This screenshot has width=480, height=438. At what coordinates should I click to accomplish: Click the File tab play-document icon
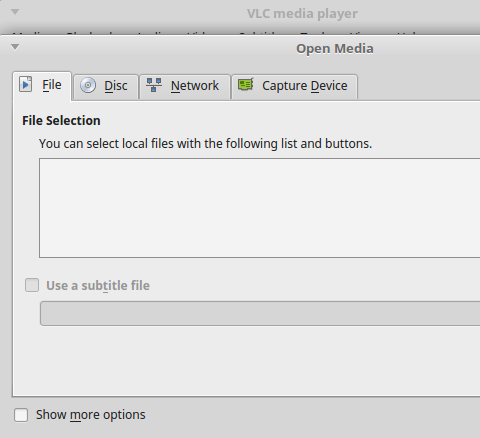click(x=26, y=84)
